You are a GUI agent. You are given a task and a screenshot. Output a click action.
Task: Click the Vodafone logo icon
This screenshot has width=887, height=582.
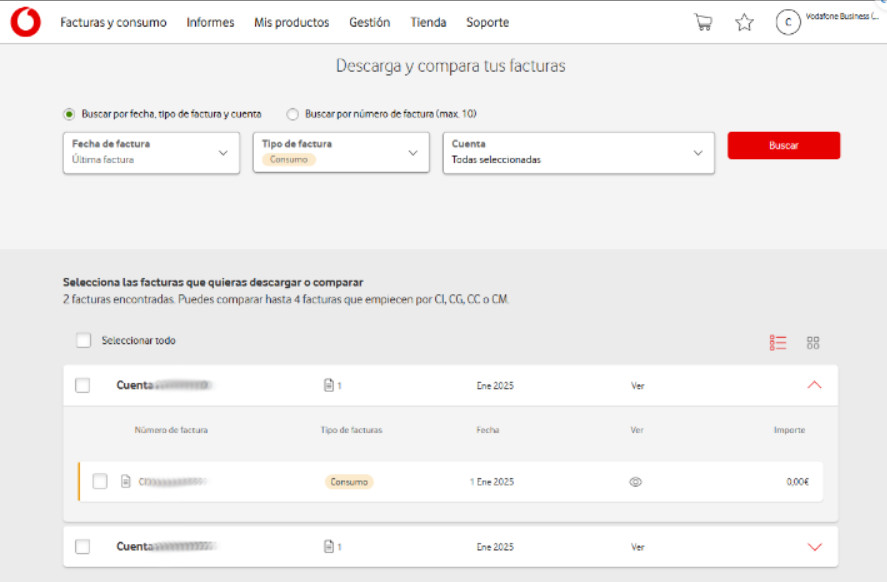26,22
